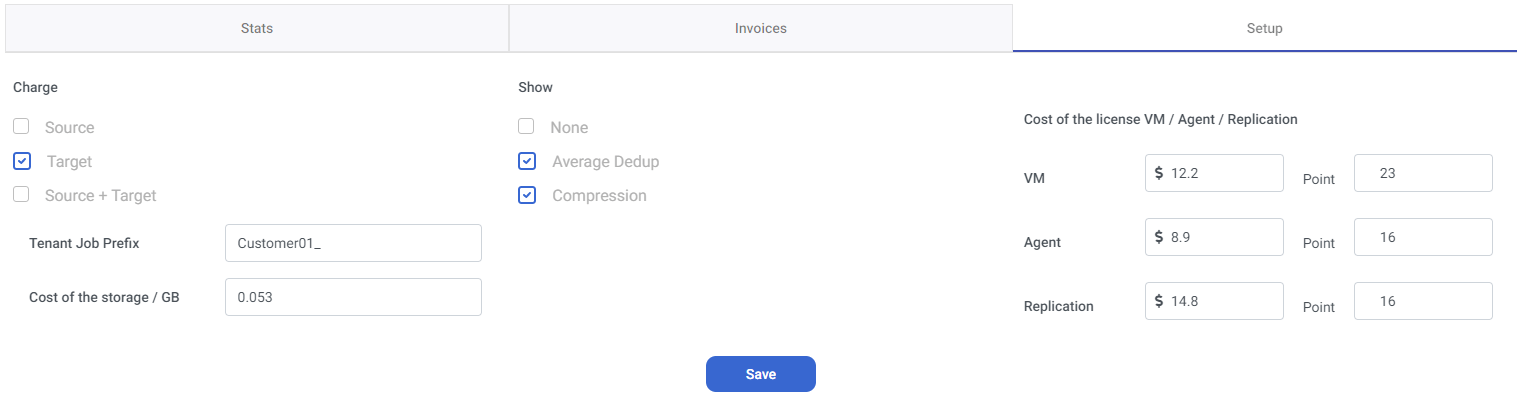Click the dollar icon in VM cost field
The height and width of the screenshot is (401, 1526).
1159,173
